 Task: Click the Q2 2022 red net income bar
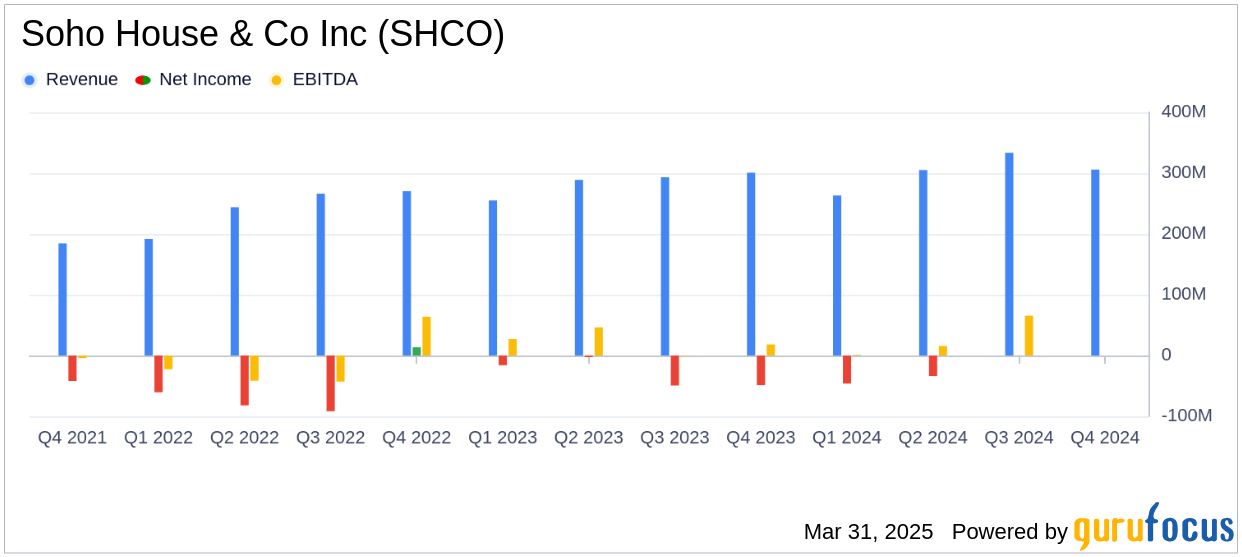[x=244, y=380]
